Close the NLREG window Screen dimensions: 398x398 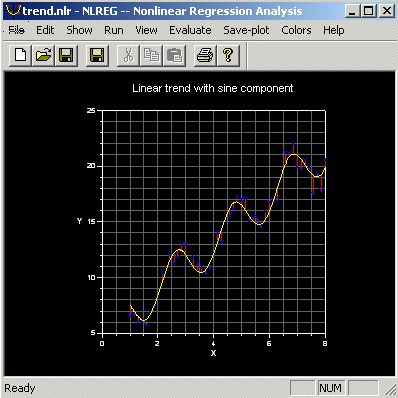(x=387, y=11)
